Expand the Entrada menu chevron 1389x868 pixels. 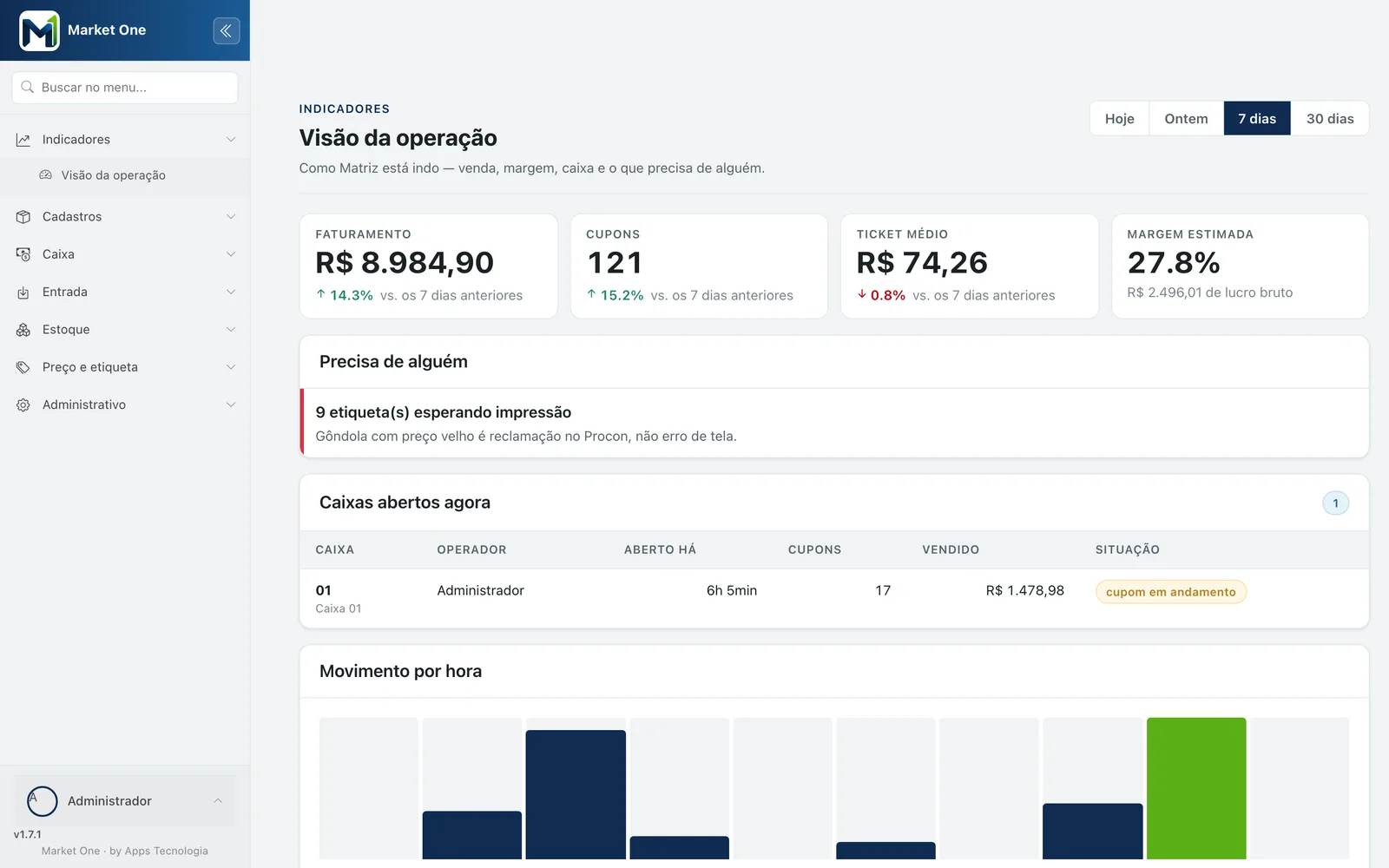pyautogui.click(x=231, y=293)
